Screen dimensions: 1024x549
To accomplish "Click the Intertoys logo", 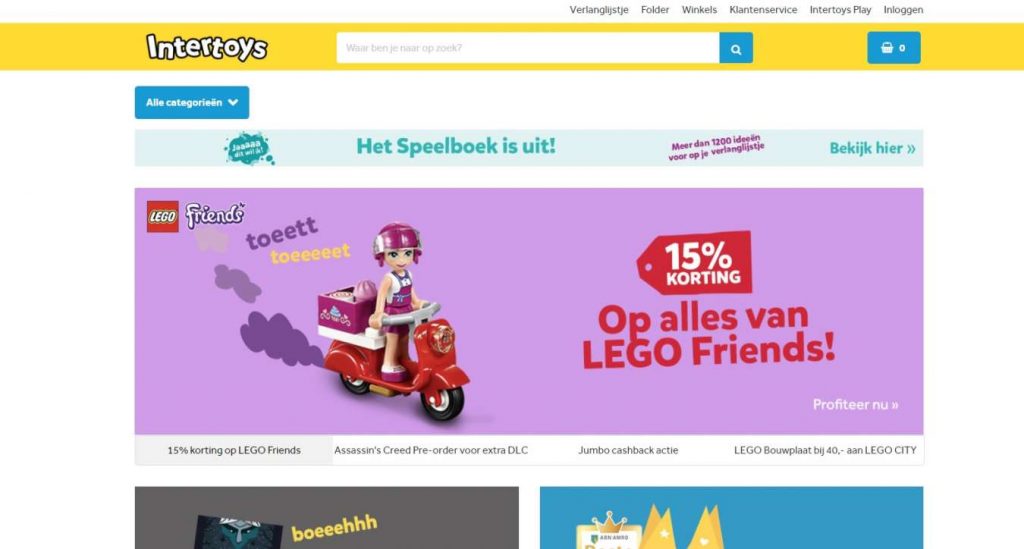I will pyautogui.click(x=207, y=48).
